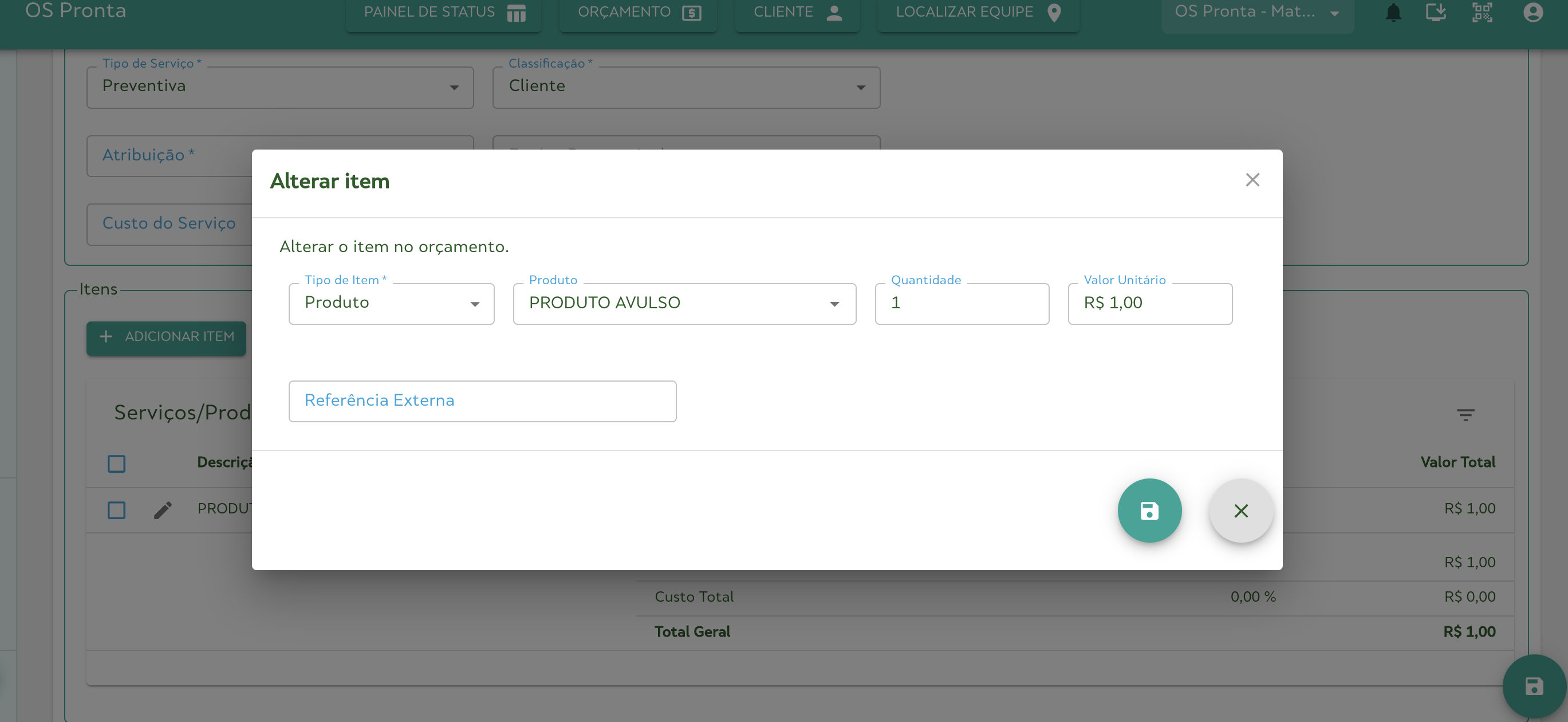Viewport: 1568px width, 722px height.
Task: Cancel with the round X button
Action: pos(1240,511)
